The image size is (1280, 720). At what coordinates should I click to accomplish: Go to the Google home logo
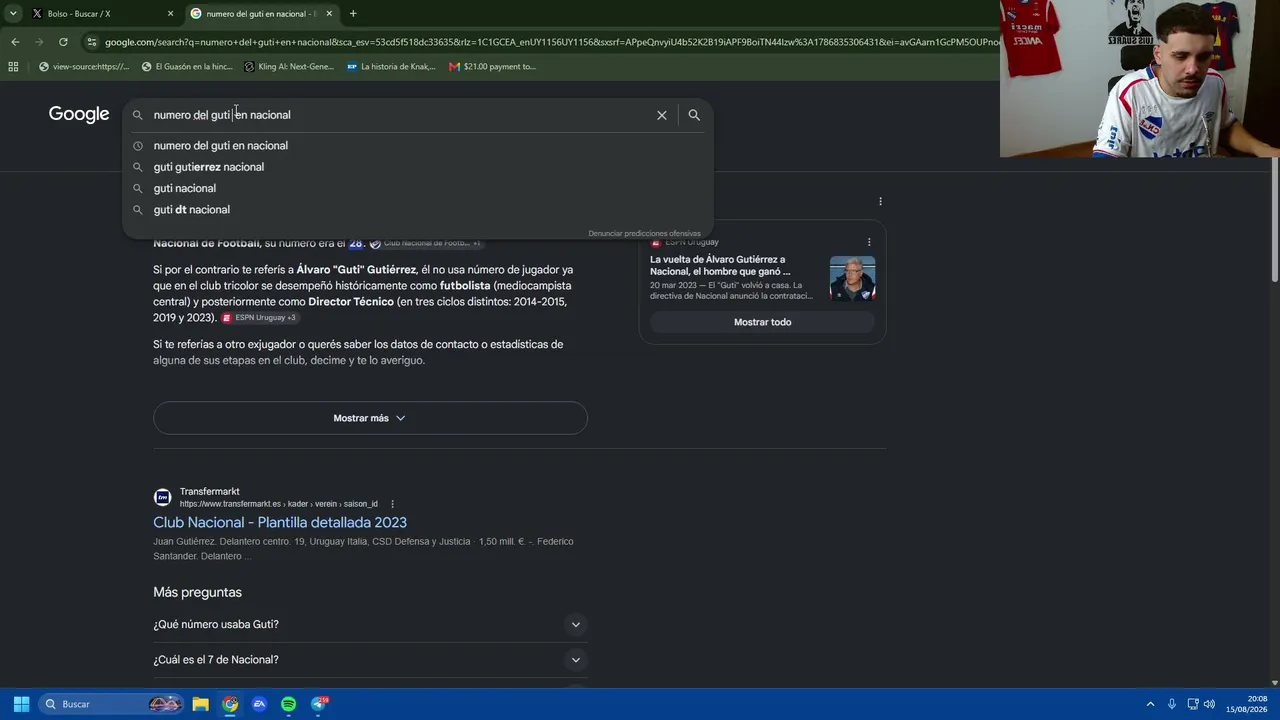click(79, 114)
